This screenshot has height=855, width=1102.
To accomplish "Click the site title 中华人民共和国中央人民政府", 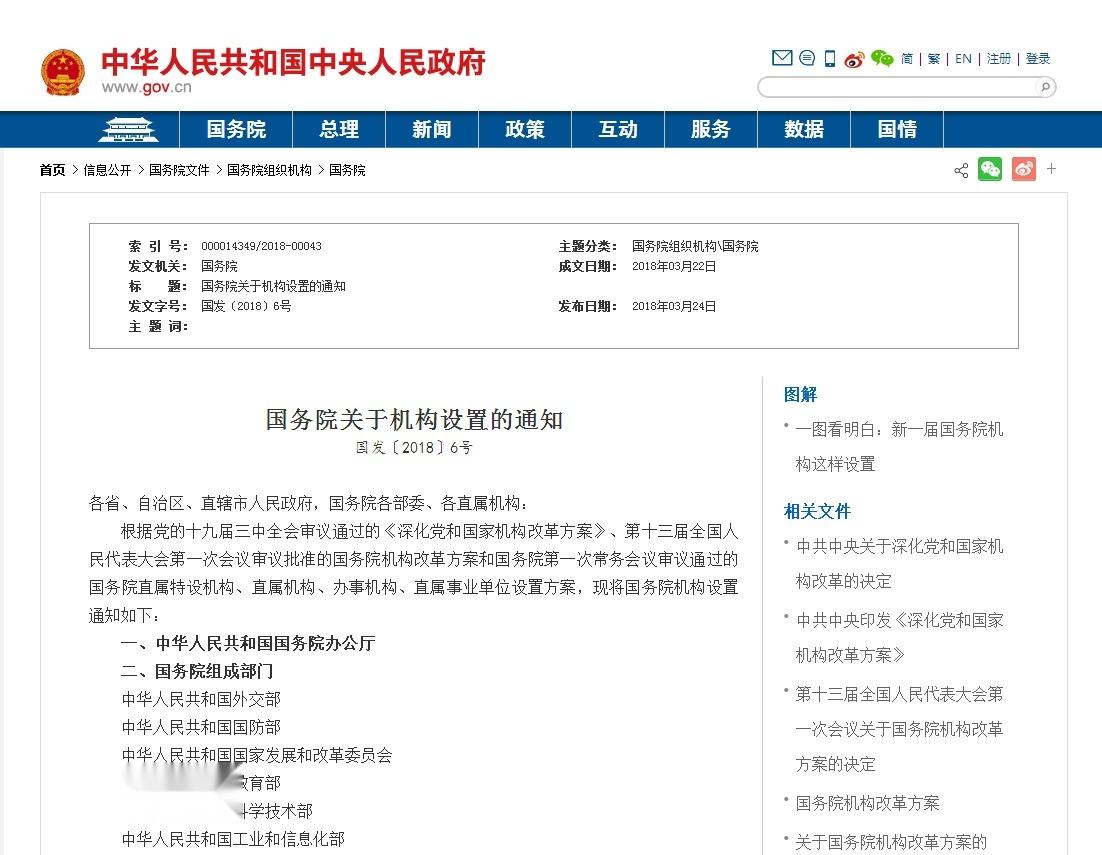I will tap(293, 62).
